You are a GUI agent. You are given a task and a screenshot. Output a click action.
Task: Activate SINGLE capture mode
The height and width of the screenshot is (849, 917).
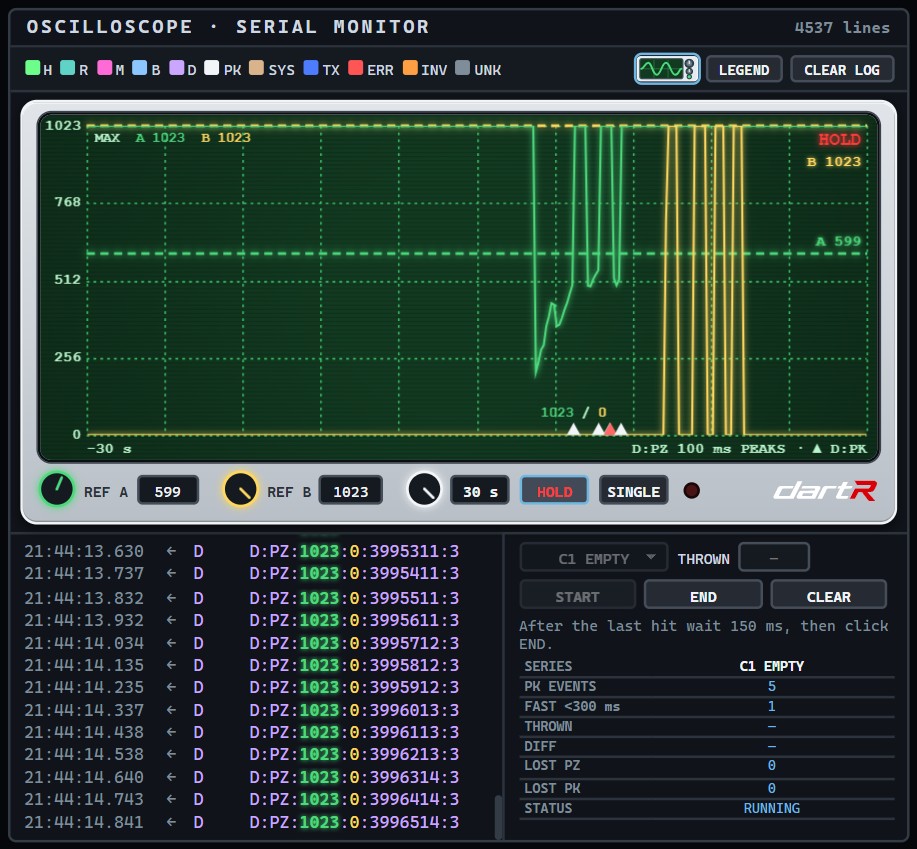[x=633, y=490]
